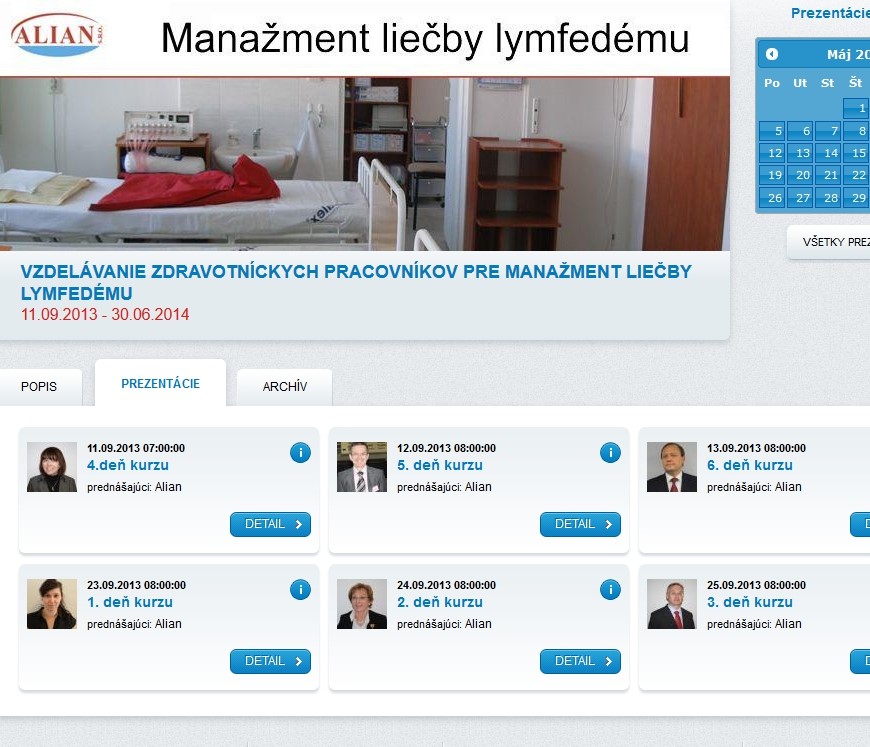Click the VŠETKY PREZENTÁCIE button
The width and height of the screenshot is (870, 747).
(829, 242)
